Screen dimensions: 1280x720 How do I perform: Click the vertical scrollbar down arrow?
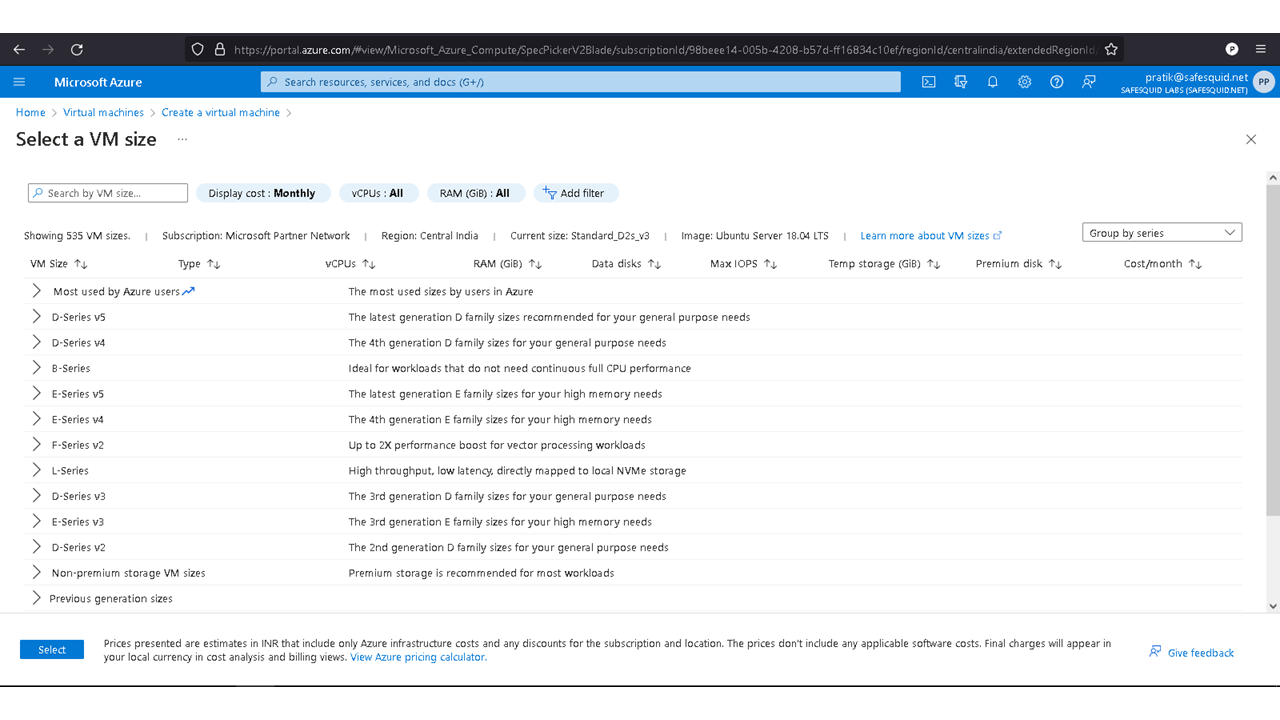(1273, 606)
